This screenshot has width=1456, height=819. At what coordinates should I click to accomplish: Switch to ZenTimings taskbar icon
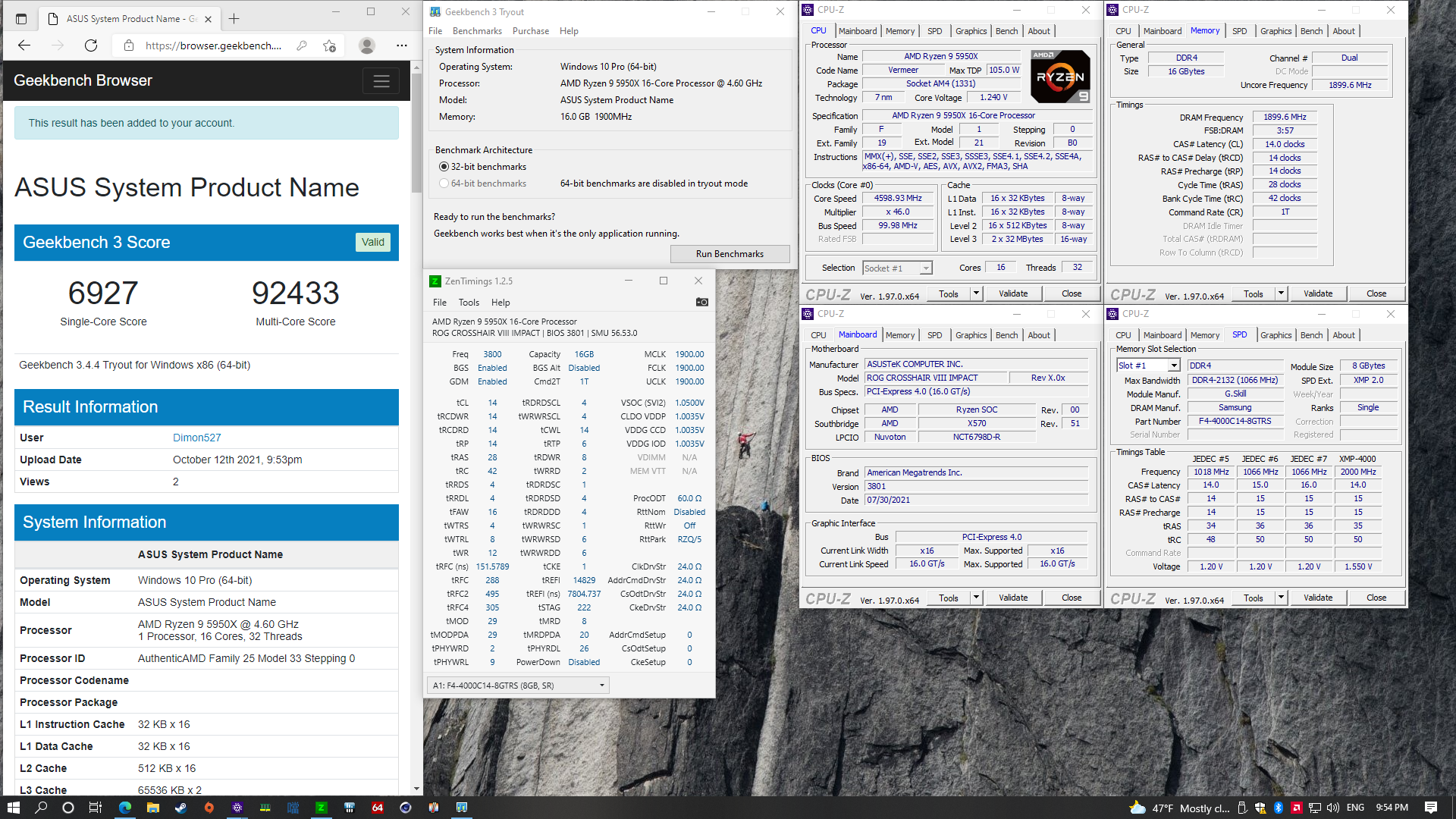[x=321, y=808]
